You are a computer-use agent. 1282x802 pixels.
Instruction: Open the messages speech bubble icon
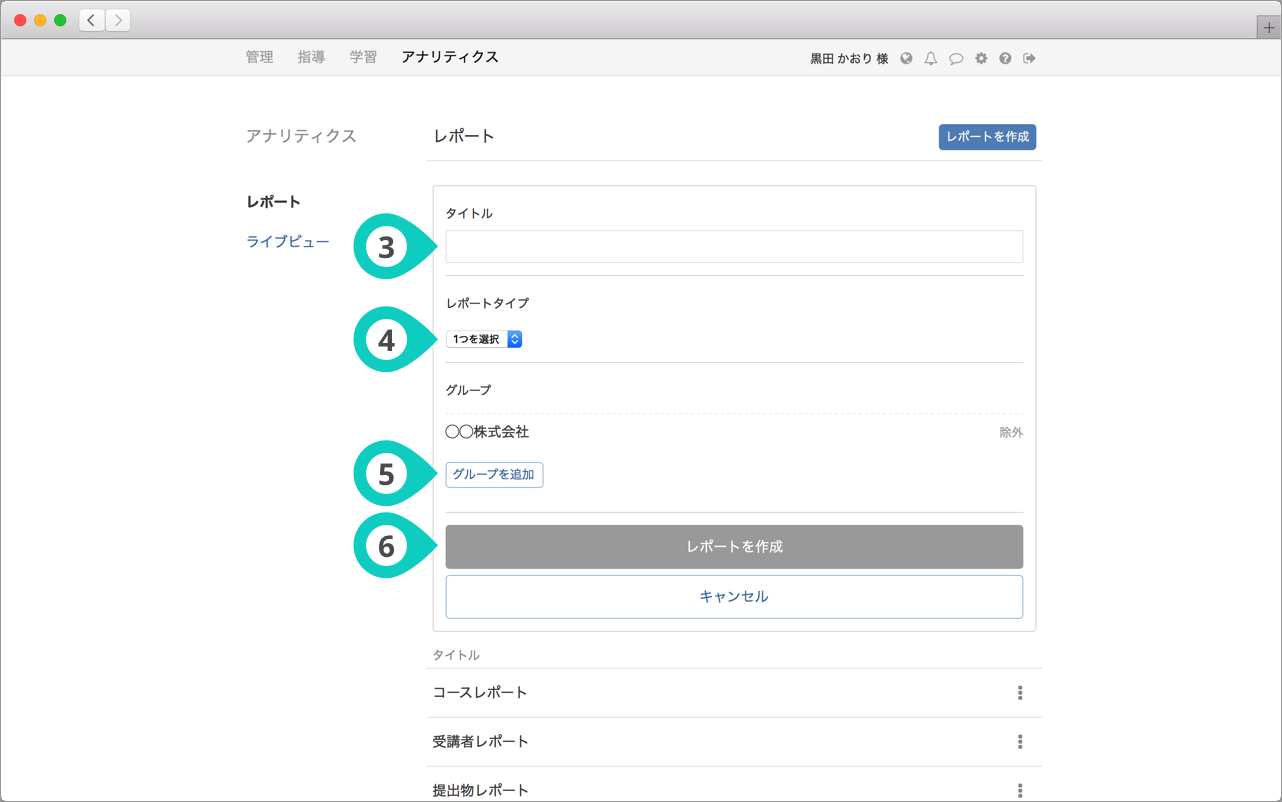[x=956, y=58]
